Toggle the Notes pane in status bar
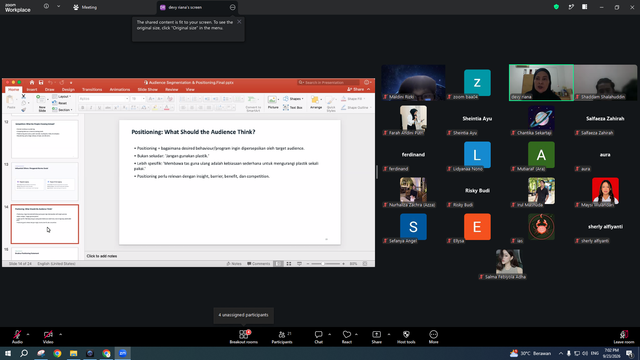Image resolution: width=640 pixels, height=360 pixels. 234,264
